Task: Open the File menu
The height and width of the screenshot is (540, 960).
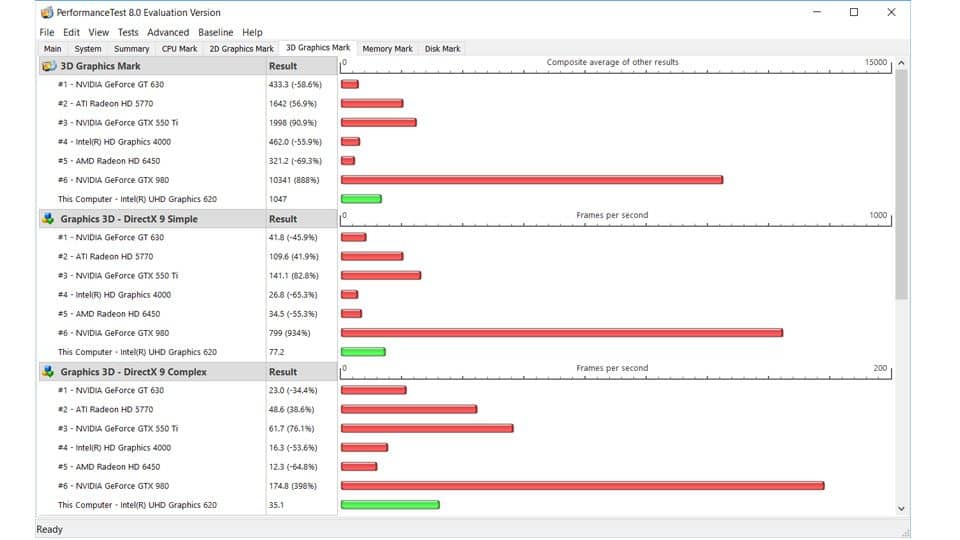Action: pos(47,32)
